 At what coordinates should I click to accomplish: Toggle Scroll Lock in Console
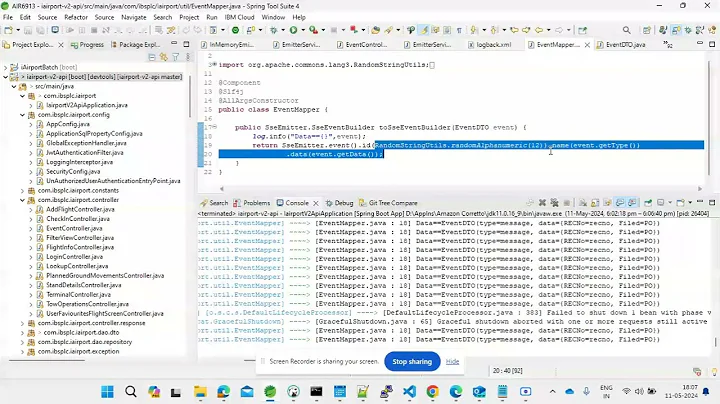point(595,202)
